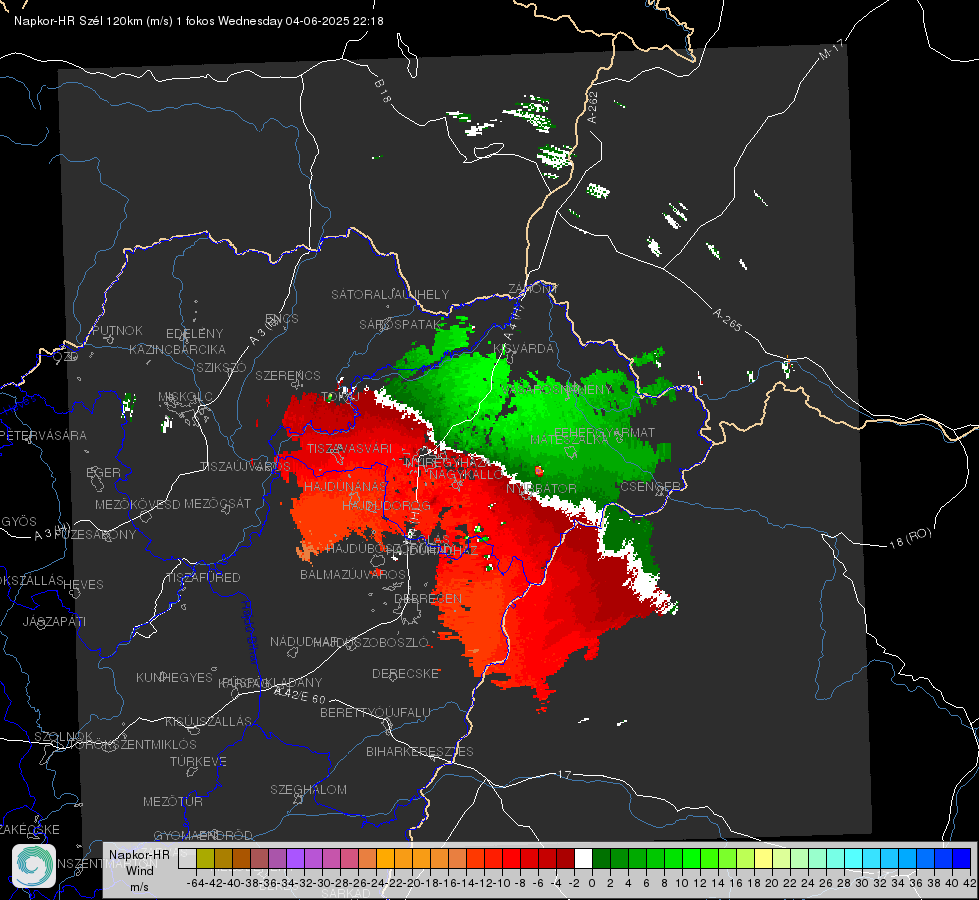
Task: Click the KAZINCBARCIKA label
Action: tap(177, 350)
